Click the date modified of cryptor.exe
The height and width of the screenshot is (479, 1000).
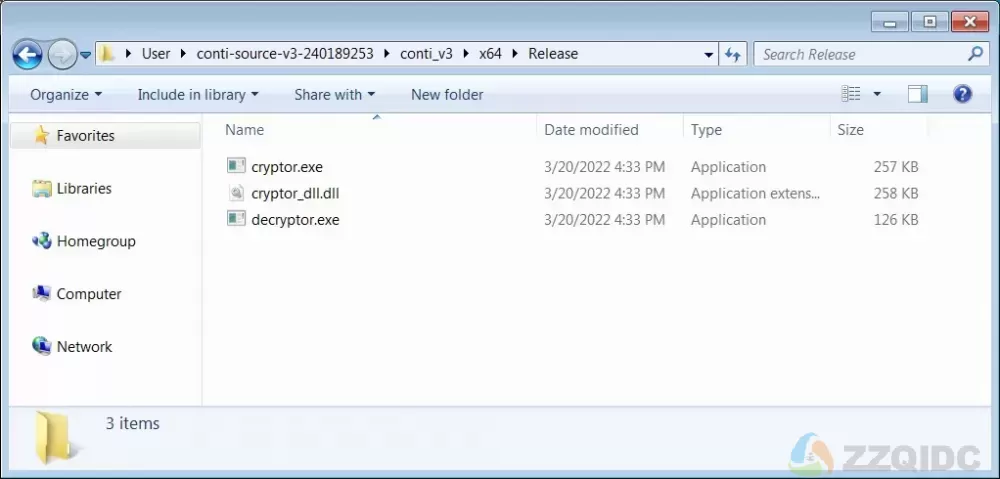point(605,167)
